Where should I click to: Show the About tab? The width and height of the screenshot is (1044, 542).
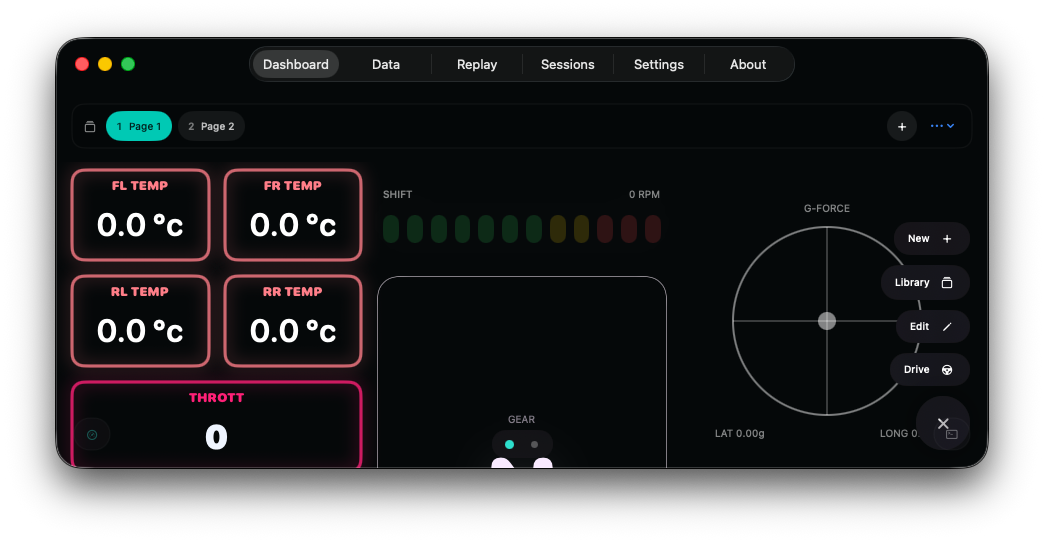748,65
